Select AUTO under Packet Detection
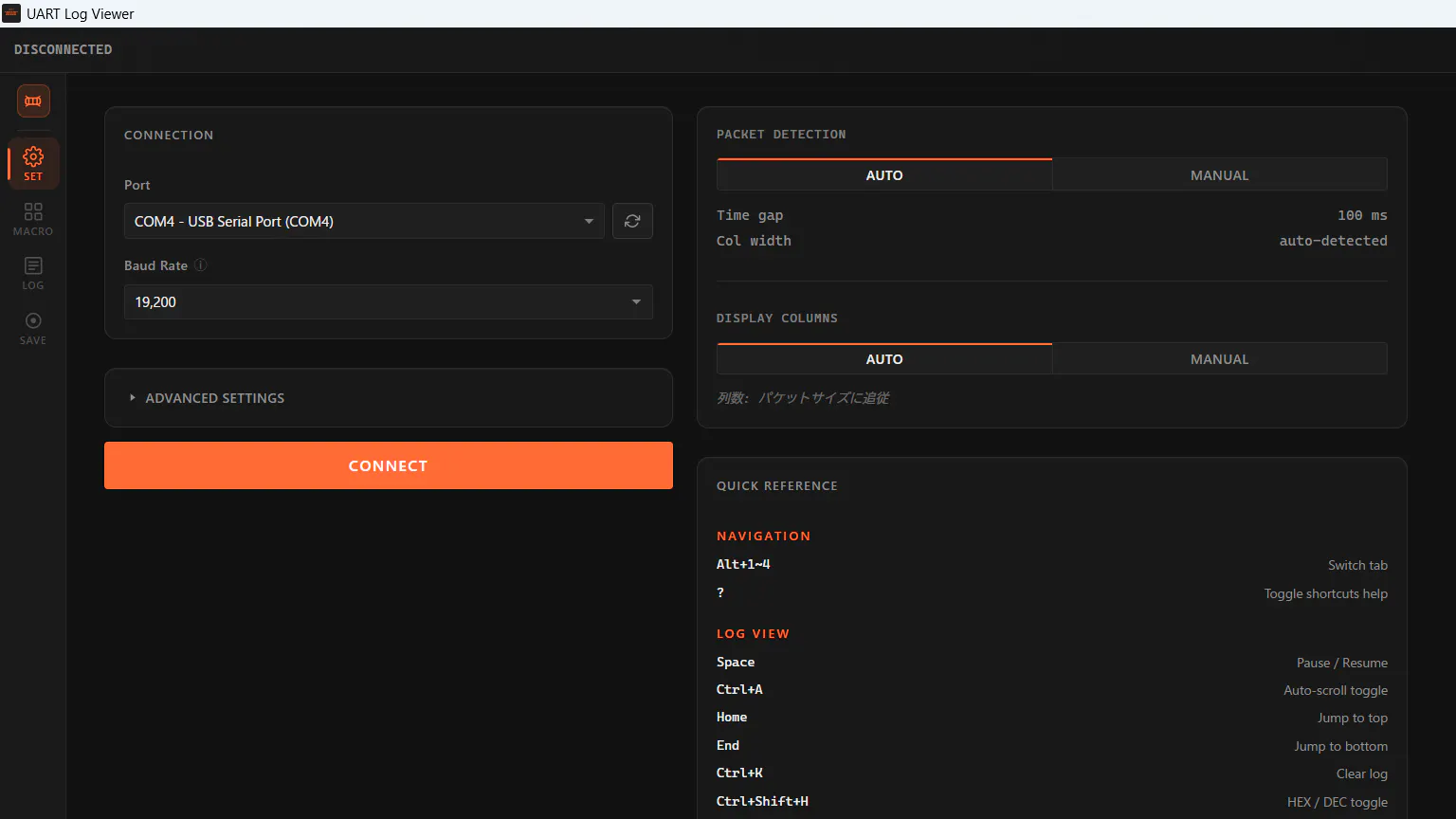The width and height of the screenshot is (1456, 819). point(884,174)
